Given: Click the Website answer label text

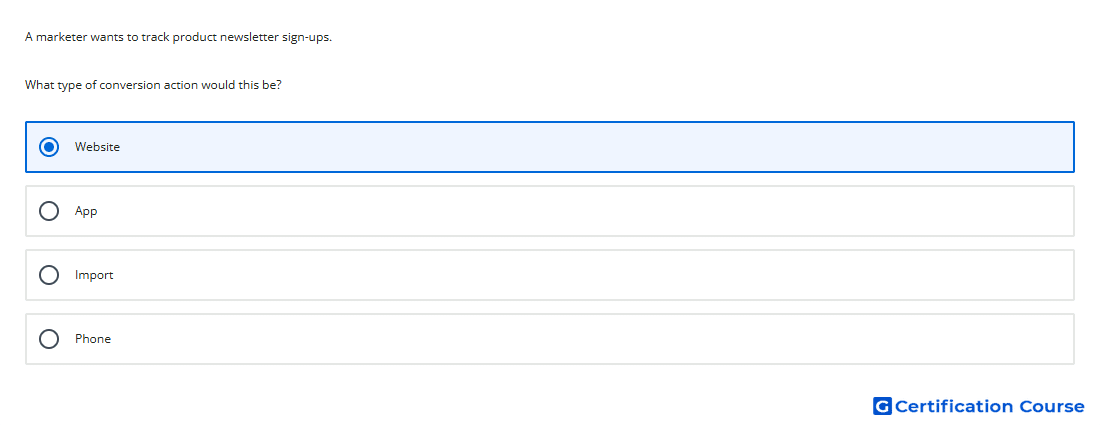Looking at the screenshot, I should (98, 147).
